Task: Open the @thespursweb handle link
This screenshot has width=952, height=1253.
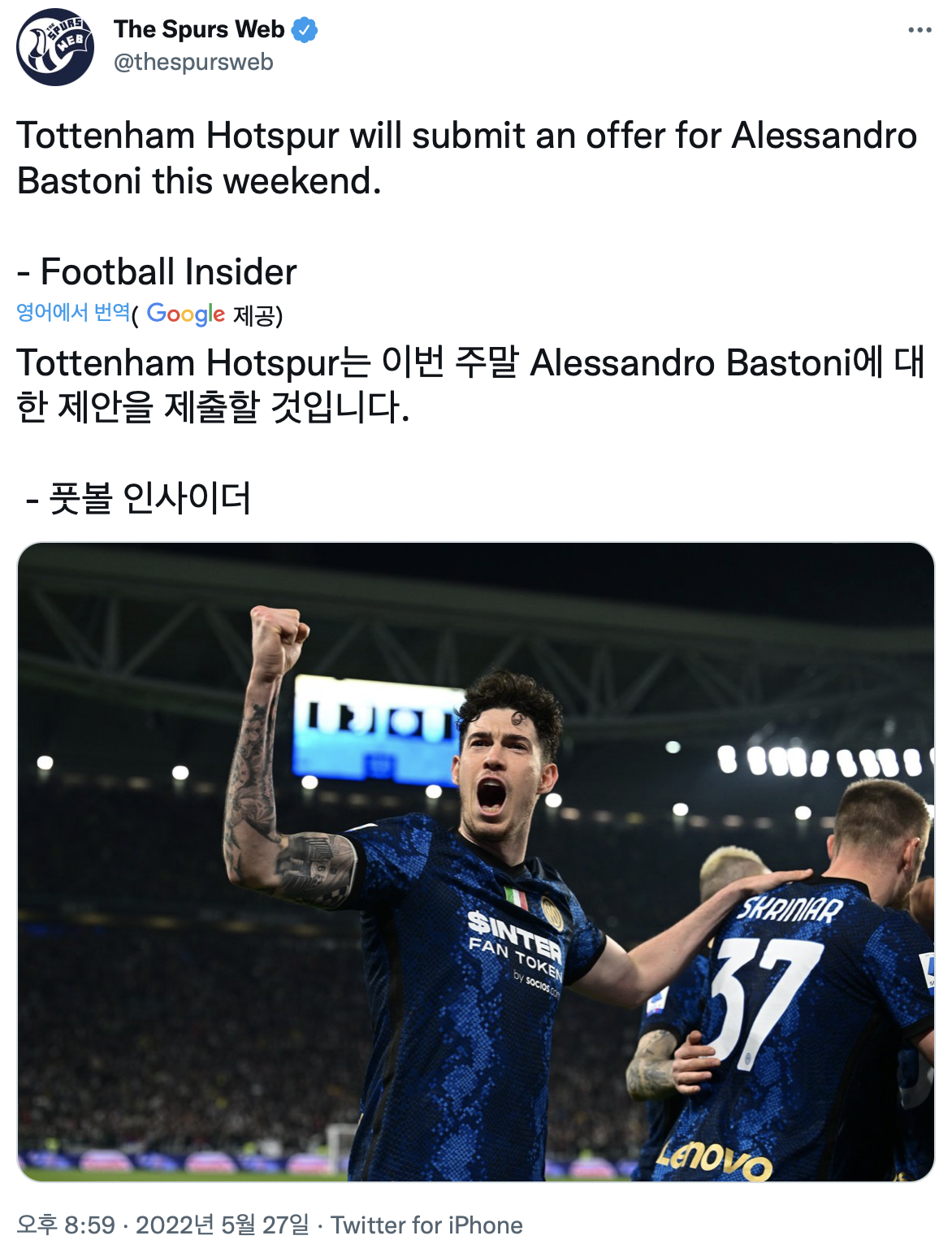Action: coord(193,63)
